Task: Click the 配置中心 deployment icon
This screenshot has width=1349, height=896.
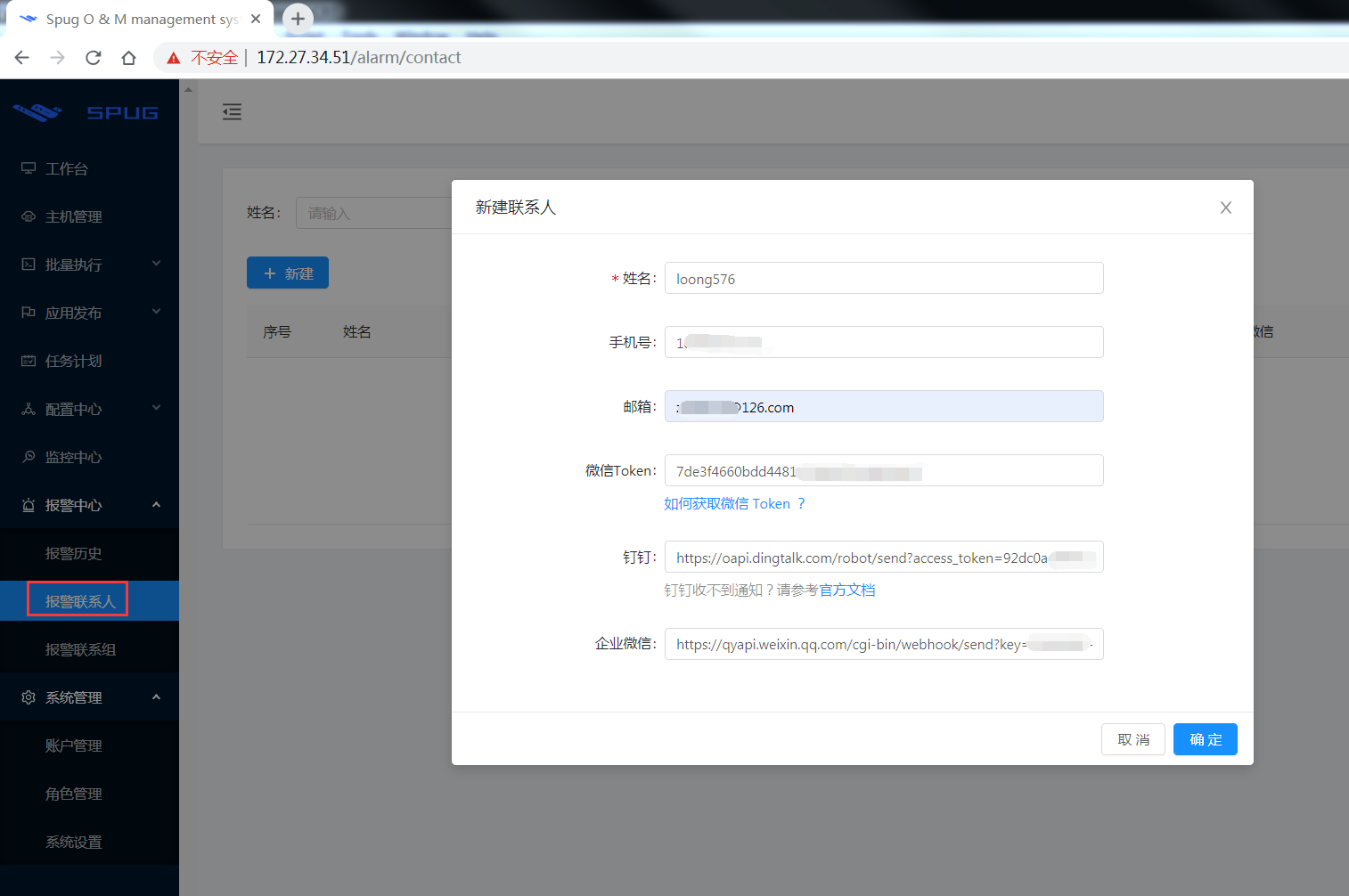Action: click(29, 409)
